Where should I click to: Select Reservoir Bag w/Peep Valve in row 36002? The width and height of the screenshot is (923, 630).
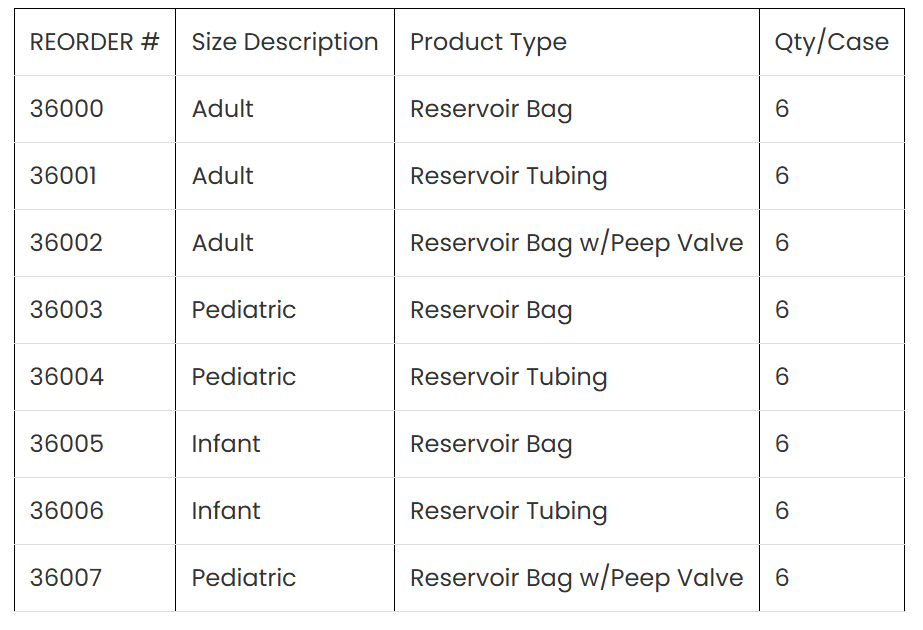[576, 243]
